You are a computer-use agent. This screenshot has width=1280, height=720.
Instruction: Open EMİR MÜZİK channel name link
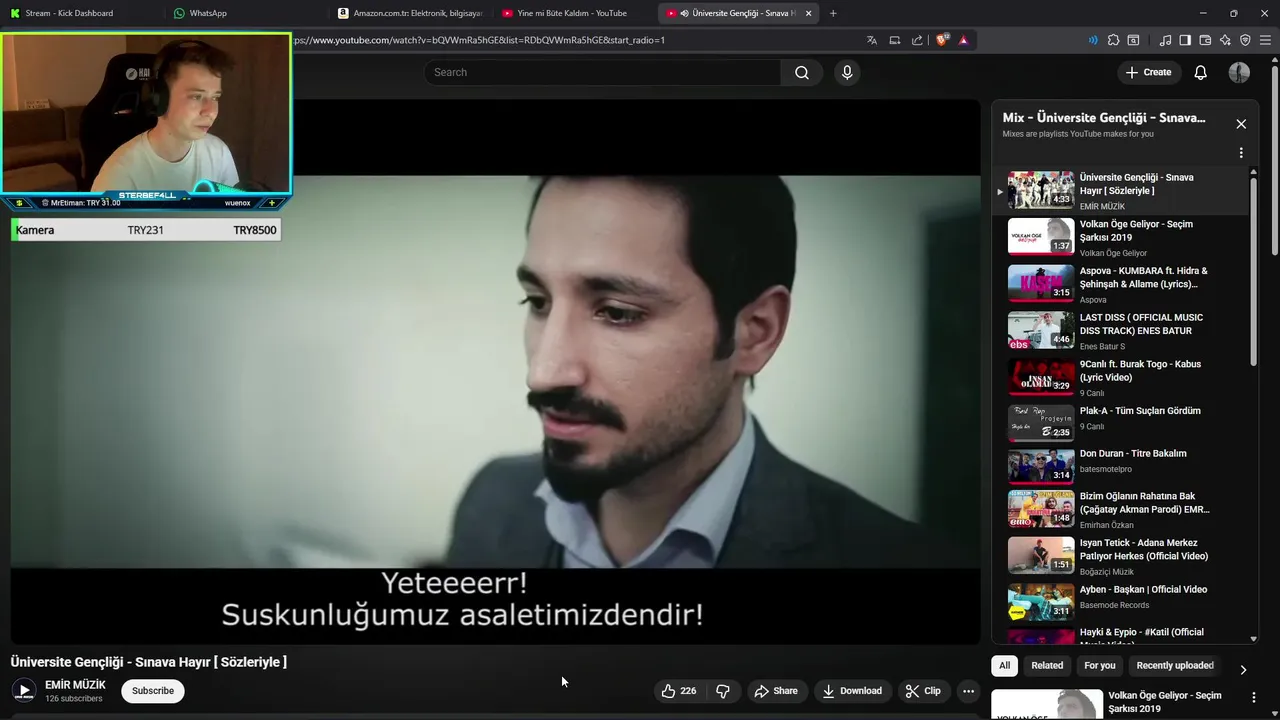(75, 685)
